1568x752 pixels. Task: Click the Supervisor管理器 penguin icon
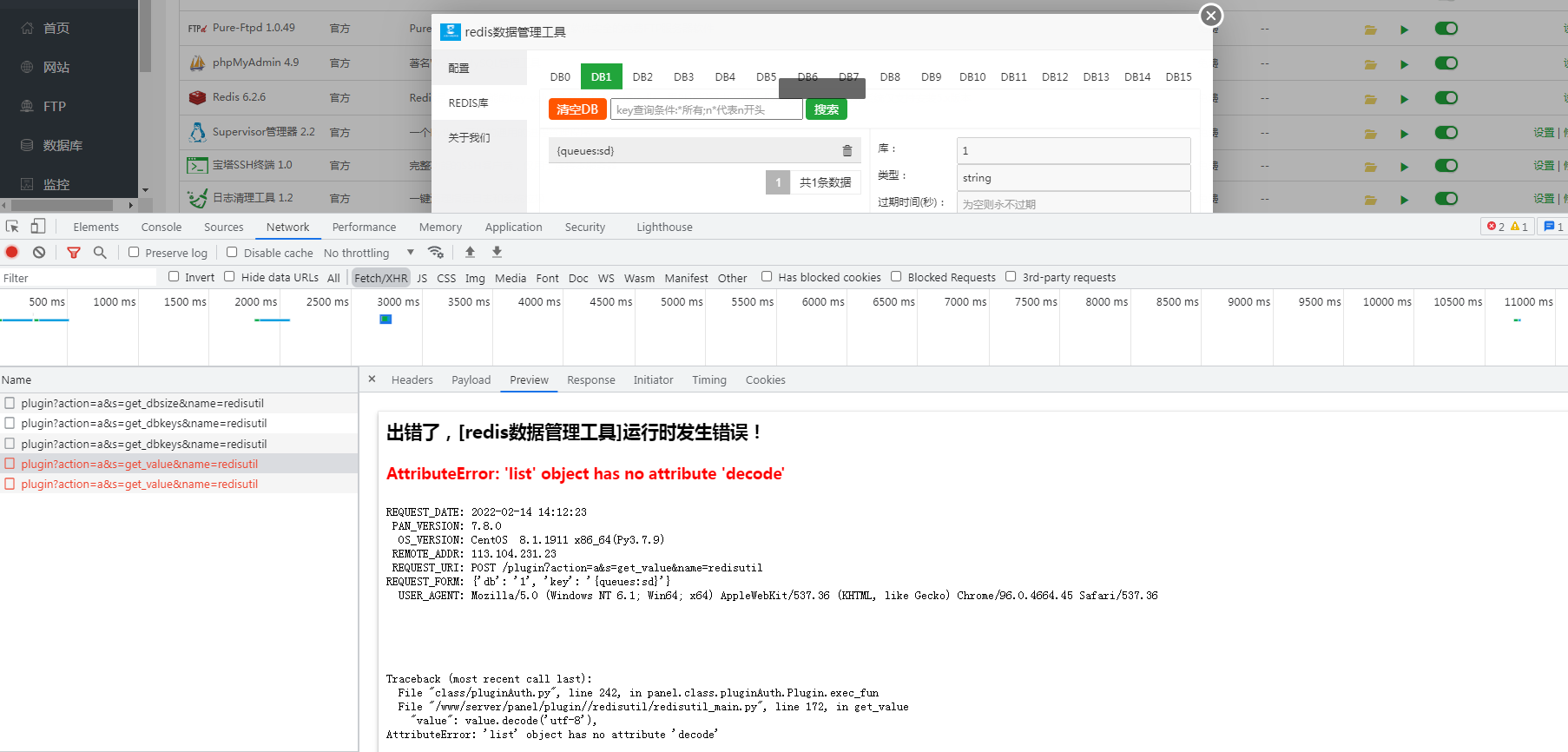(x=198, y=132)
